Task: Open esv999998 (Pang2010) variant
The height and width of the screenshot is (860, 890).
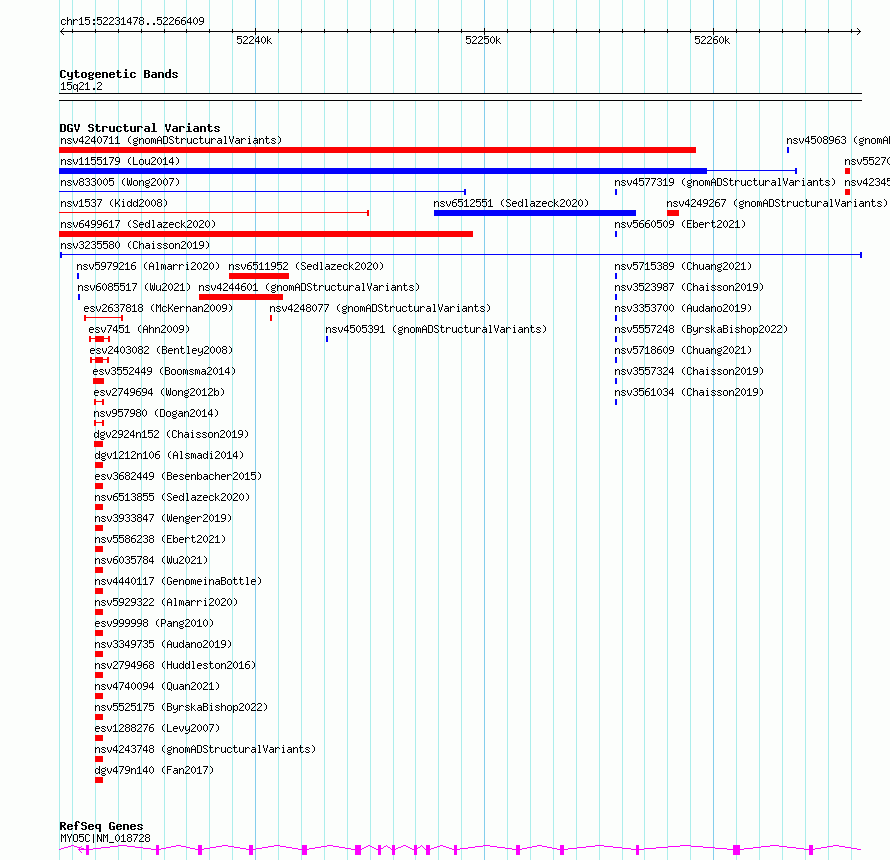Action: (154, 623)
